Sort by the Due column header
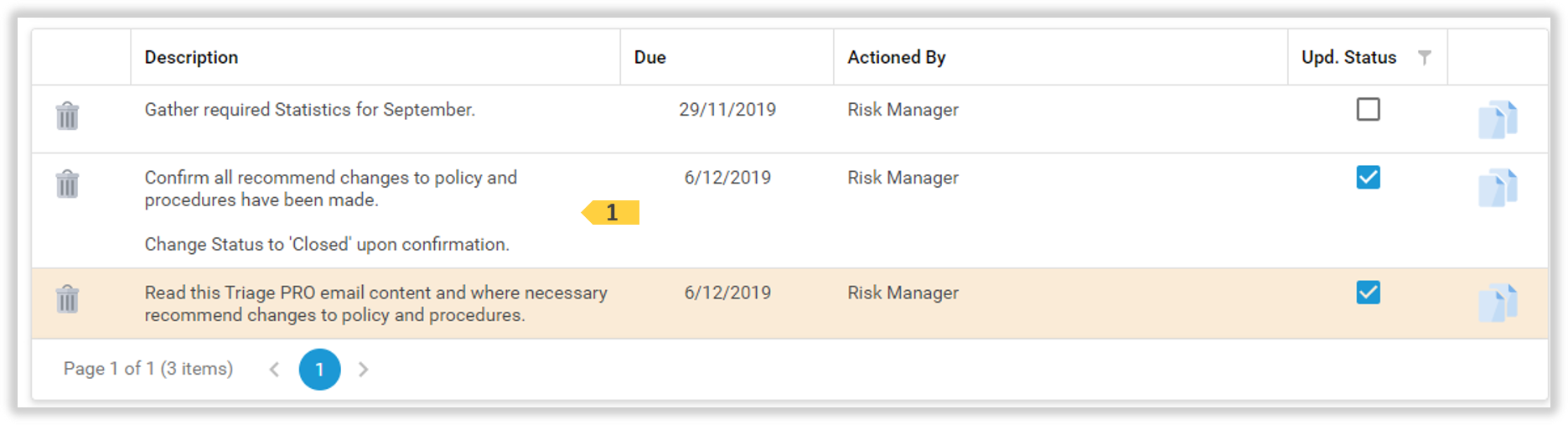 (x=649, y=57)
